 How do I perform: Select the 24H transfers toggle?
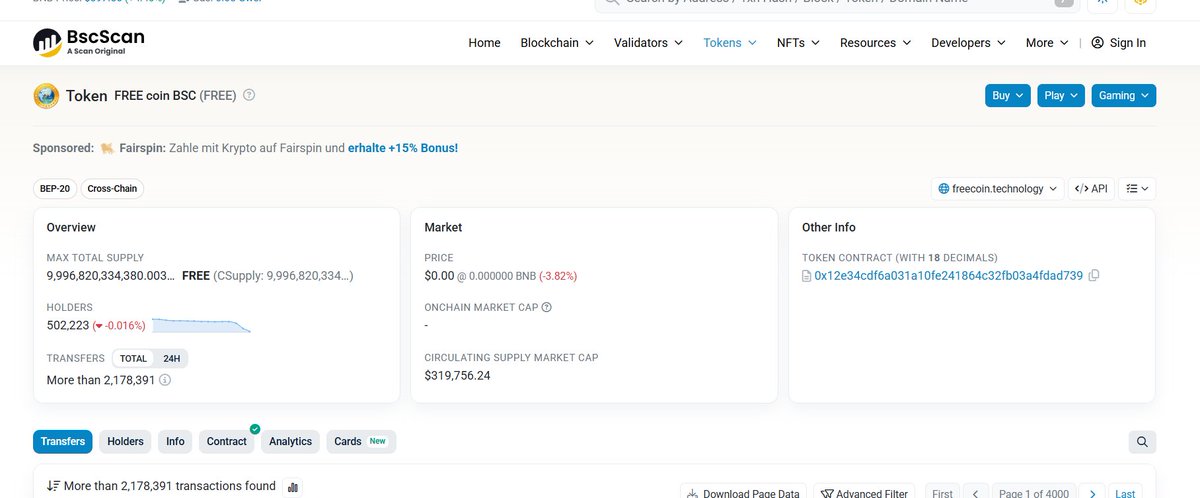(171, 358)
